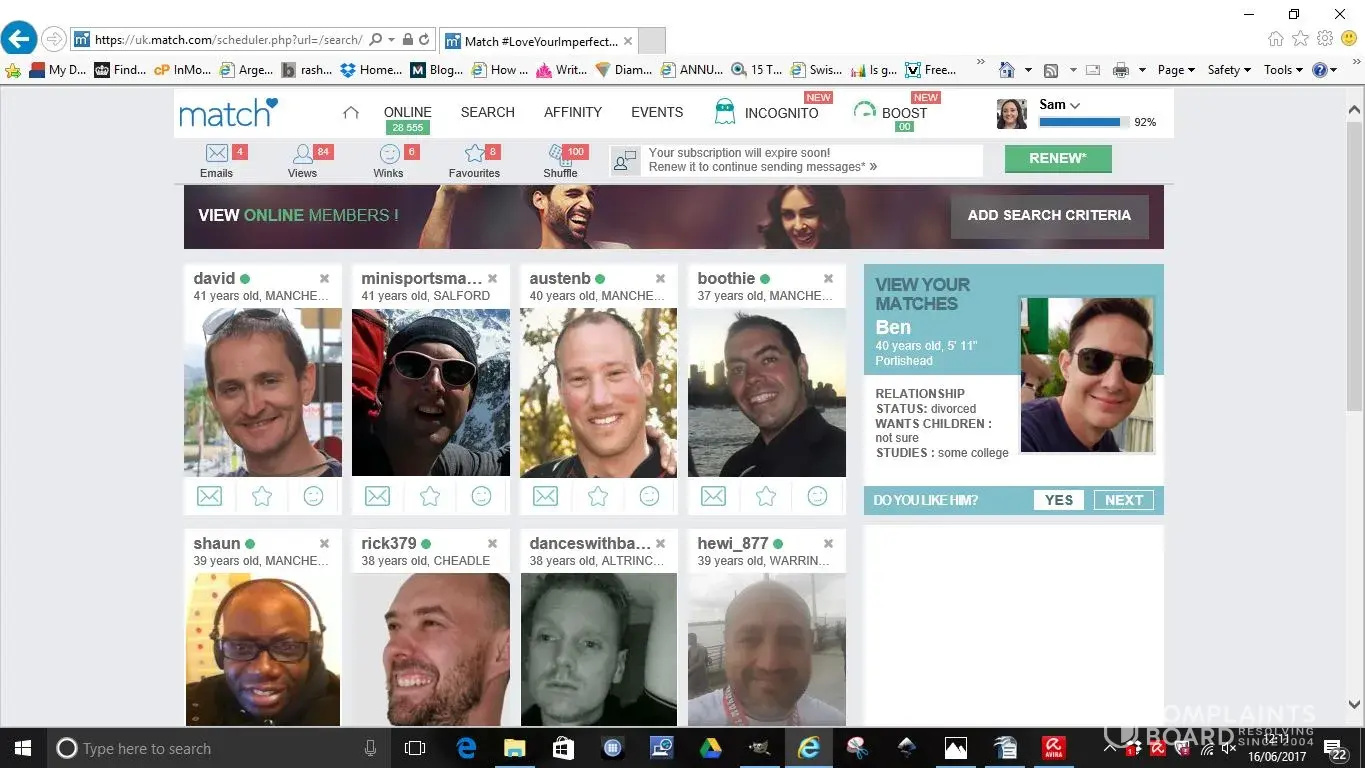Open the subscription message icon
This screenshot has width=1365, height=768.
(x=626, y=161)
